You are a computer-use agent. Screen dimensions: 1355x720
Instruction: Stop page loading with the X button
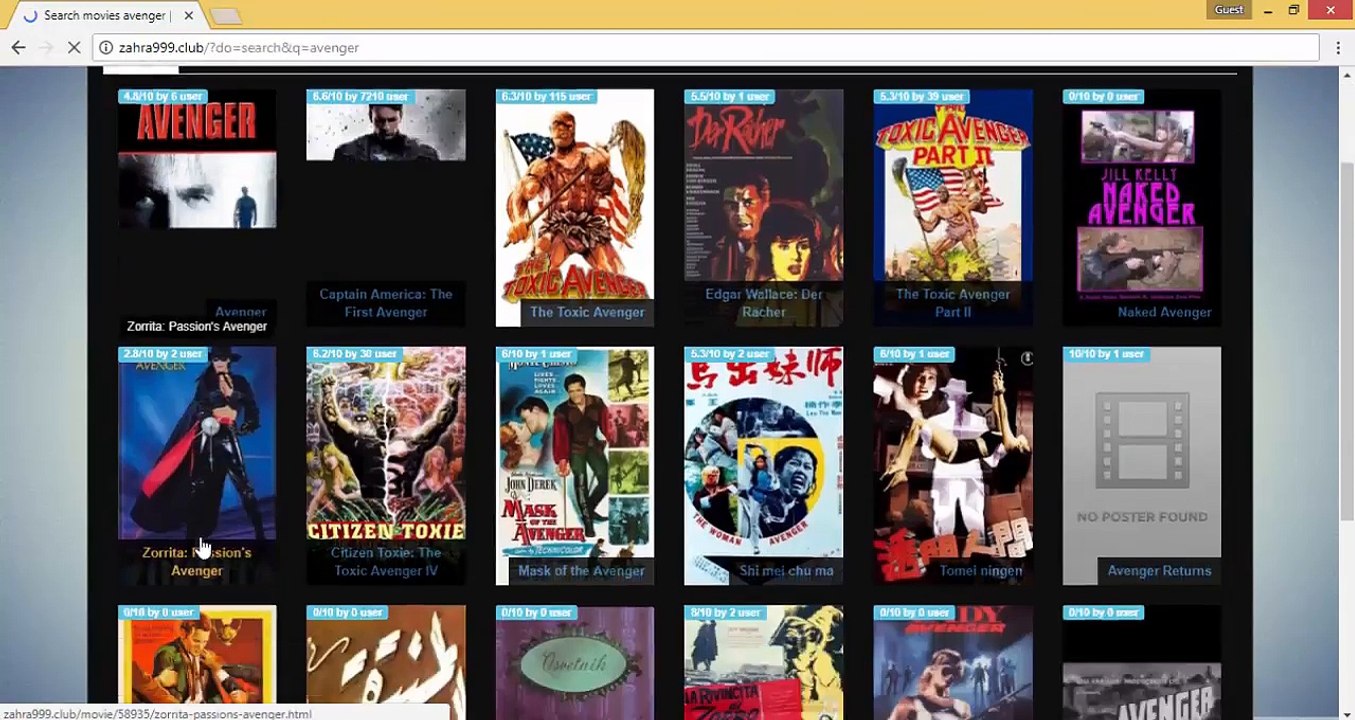click(x=73, y=47)
